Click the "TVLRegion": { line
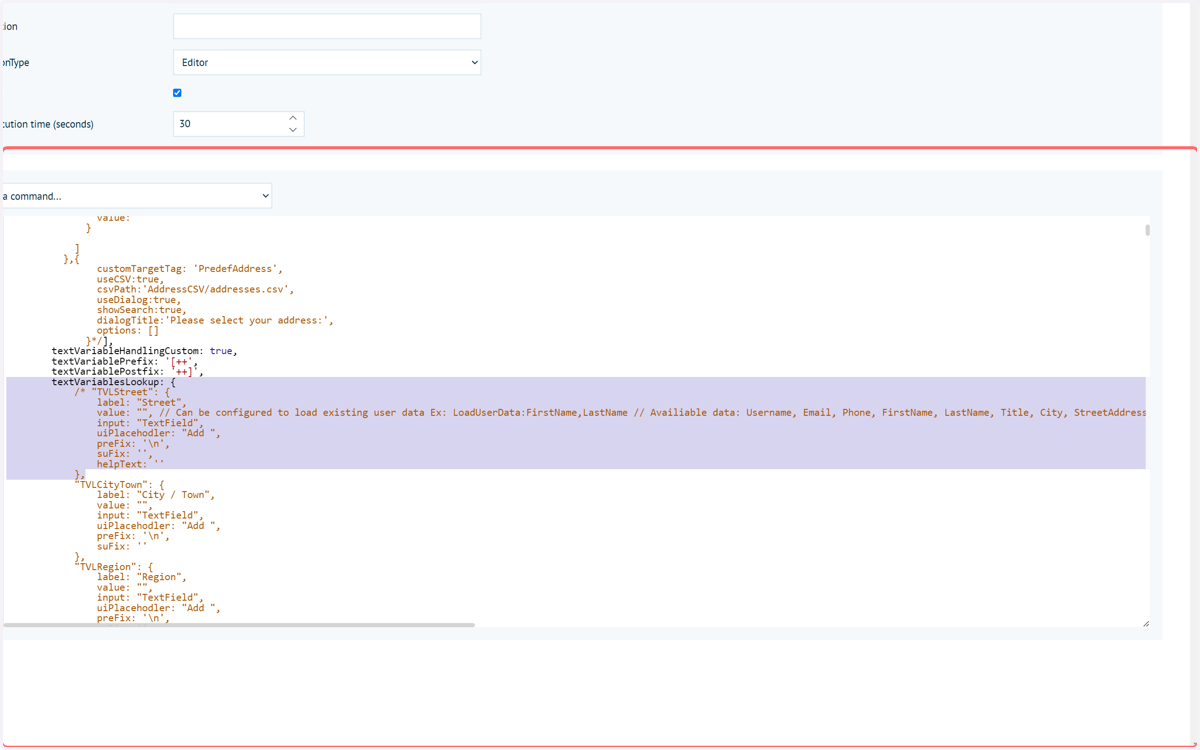This screenshot has width=1200, height=750. coord(114,567)
